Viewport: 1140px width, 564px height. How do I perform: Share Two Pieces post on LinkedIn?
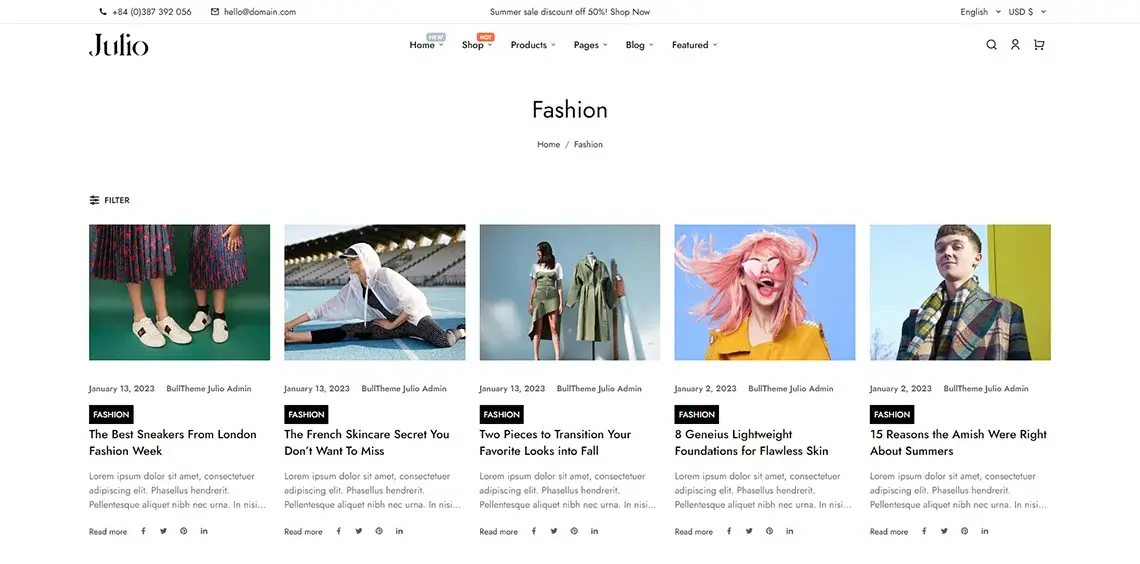[595, 531]
